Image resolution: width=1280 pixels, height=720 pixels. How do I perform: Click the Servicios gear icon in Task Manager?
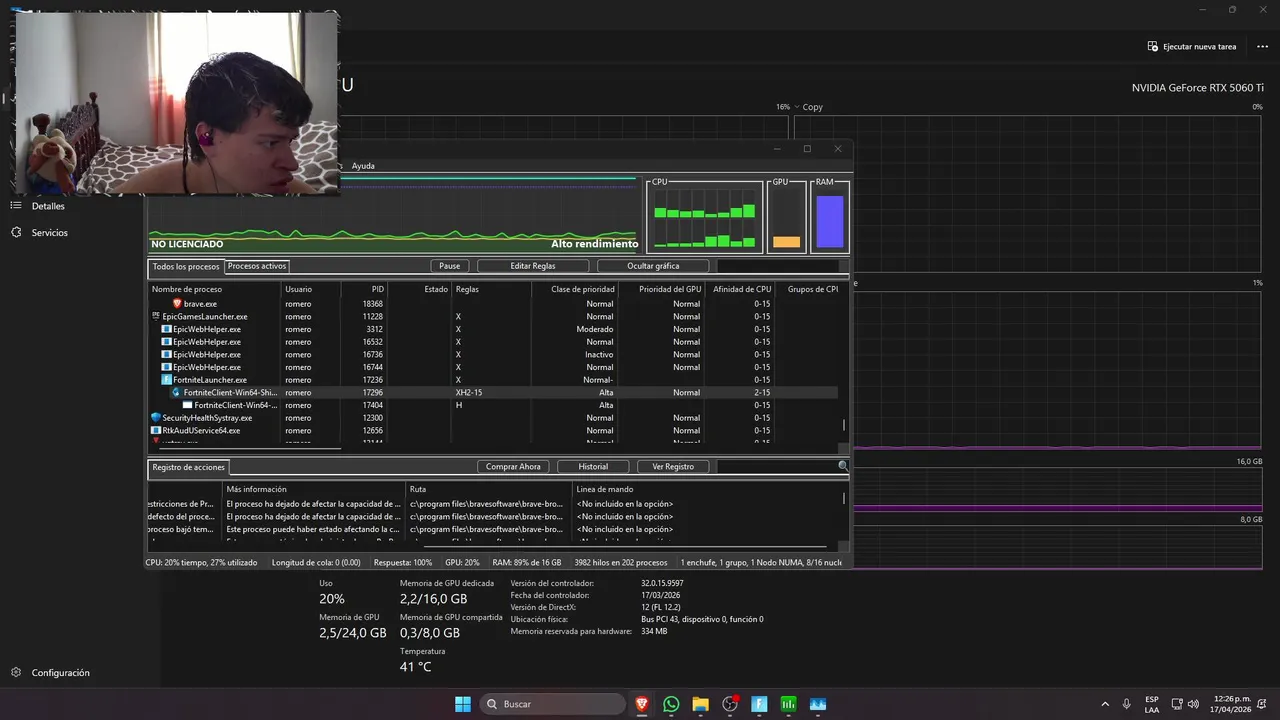(x=16, y=232)
